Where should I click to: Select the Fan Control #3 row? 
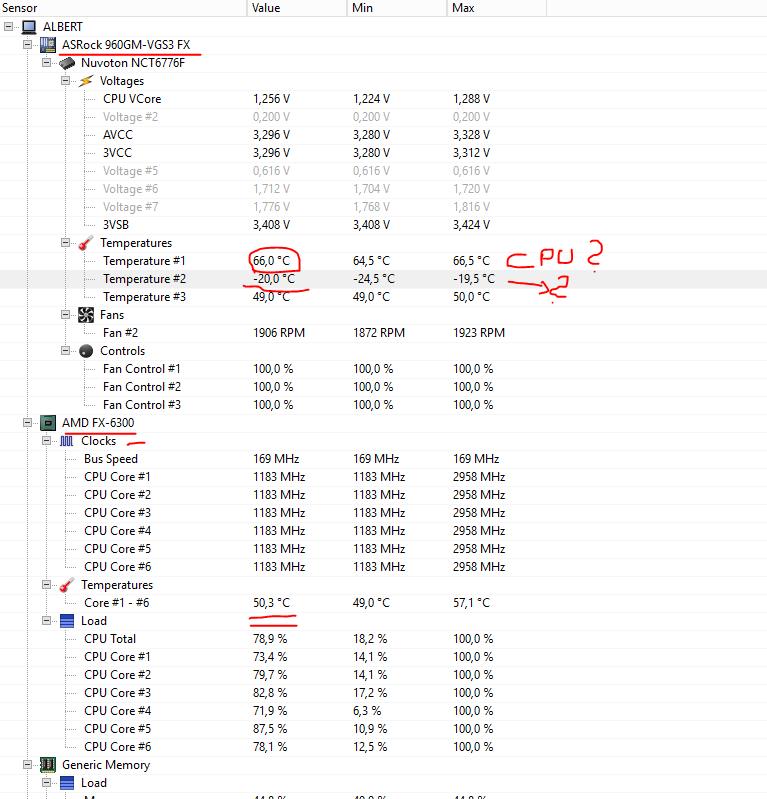click(383, 405)
